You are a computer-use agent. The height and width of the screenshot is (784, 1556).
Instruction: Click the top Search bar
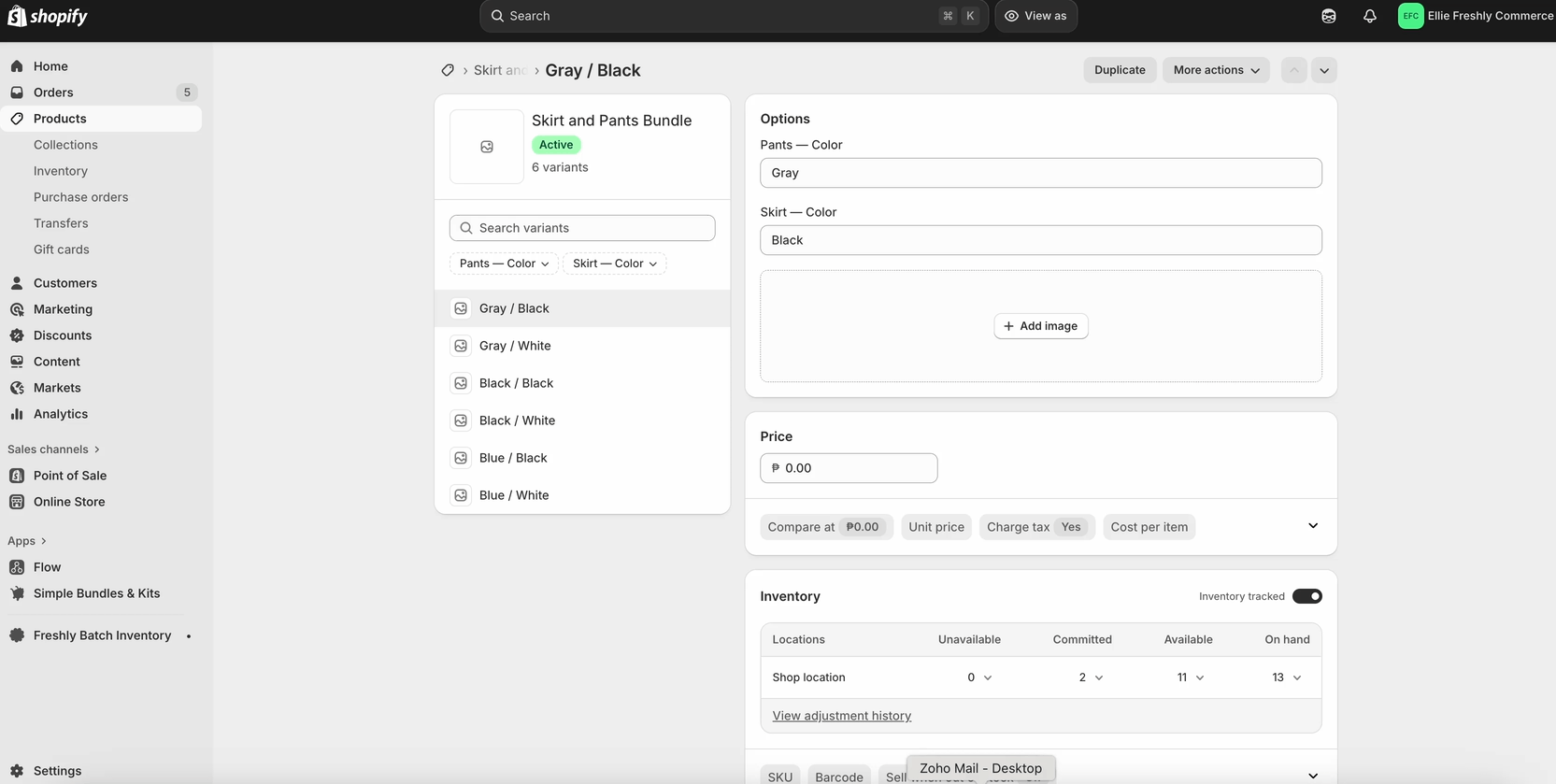pyautogui.click(x=734, y=16)
